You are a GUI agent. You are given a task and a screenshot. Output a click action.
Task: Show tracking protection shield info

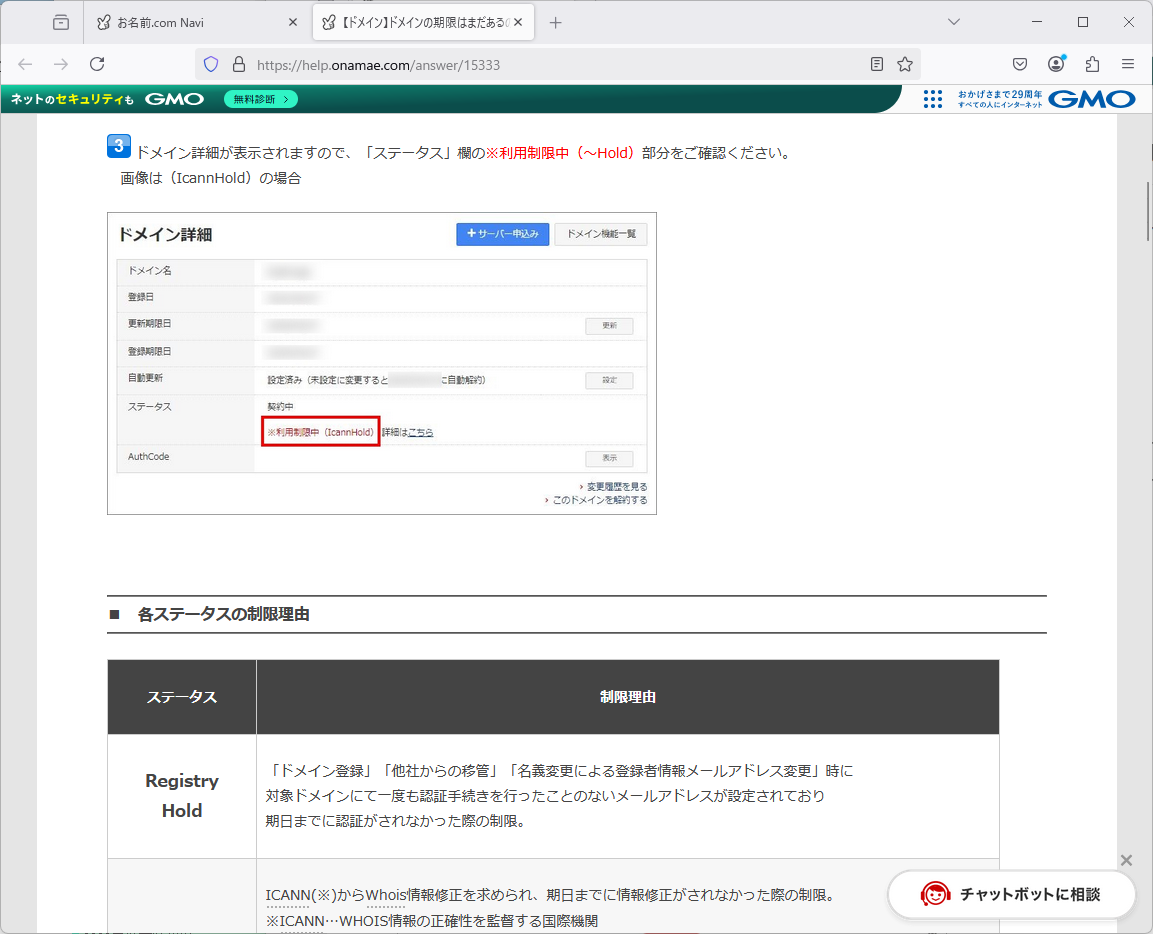211,64
